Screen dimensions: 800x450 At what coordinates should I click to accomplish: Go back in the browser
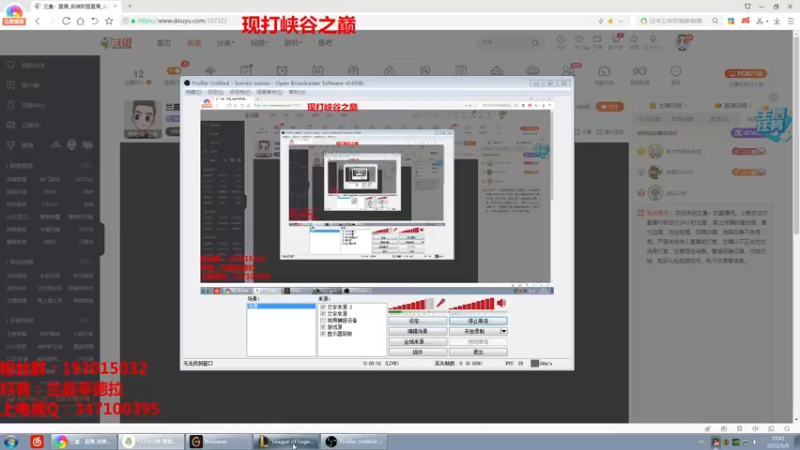(x=37, y=21)
